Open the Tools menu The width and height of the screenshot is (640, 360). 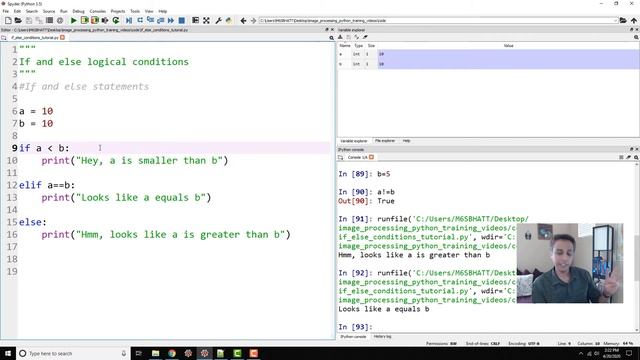[135, 11]
